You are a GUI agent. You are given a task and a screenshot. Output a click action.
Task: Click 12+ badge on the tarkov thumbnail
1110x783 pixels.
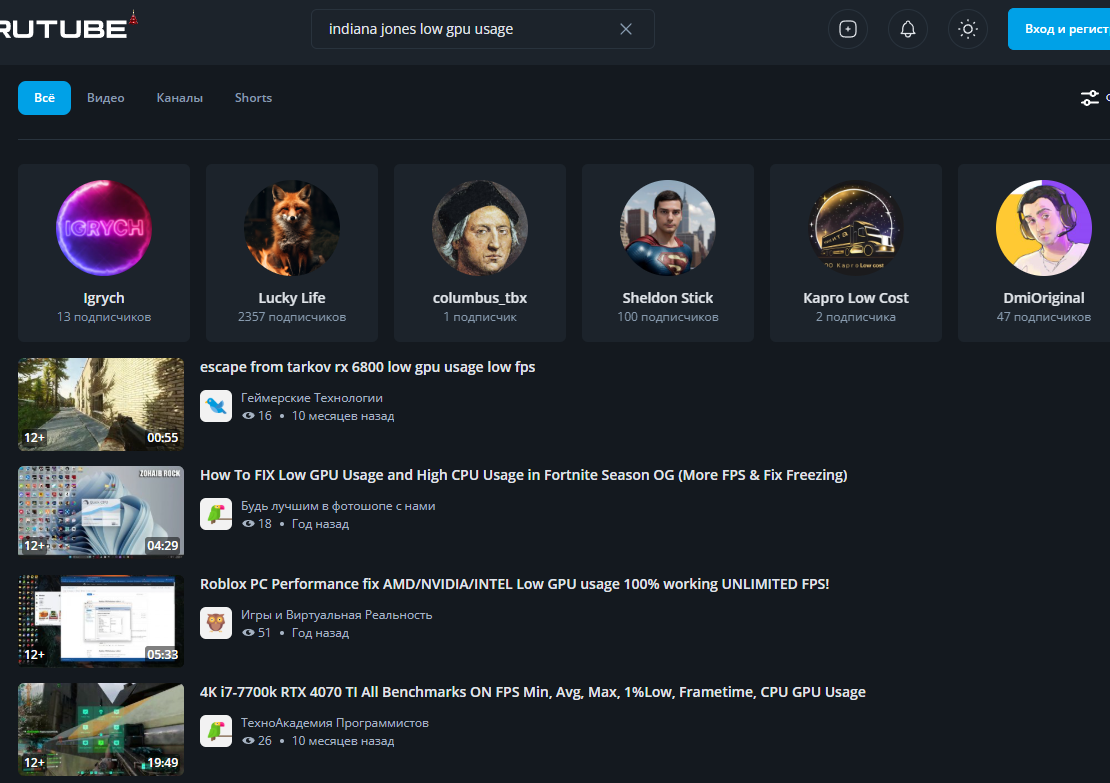tap(34, 438)
